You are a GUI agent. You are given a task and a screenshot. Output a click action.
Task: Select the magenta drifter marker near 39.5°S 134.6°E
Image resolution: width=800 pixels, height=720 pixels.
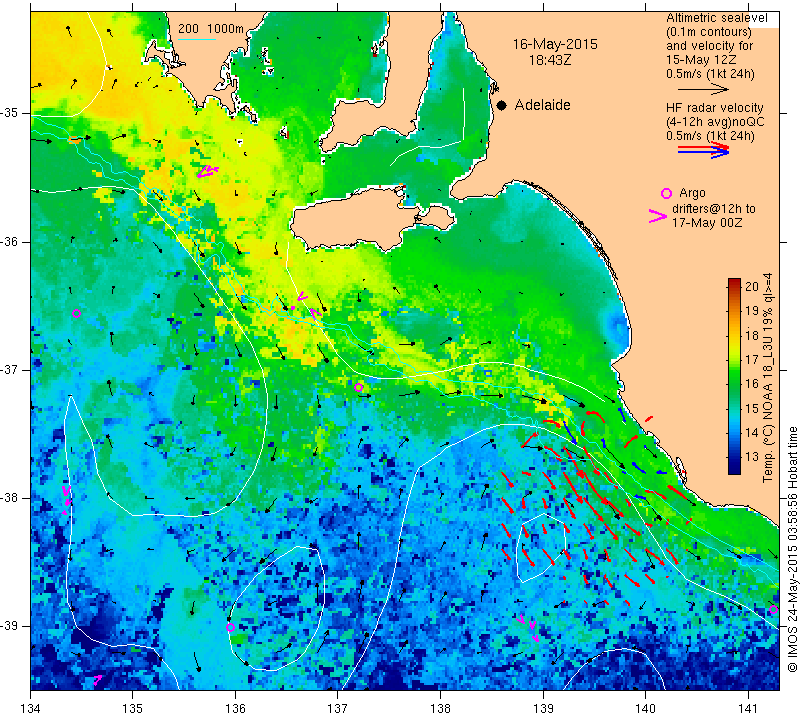click(97, 679)
